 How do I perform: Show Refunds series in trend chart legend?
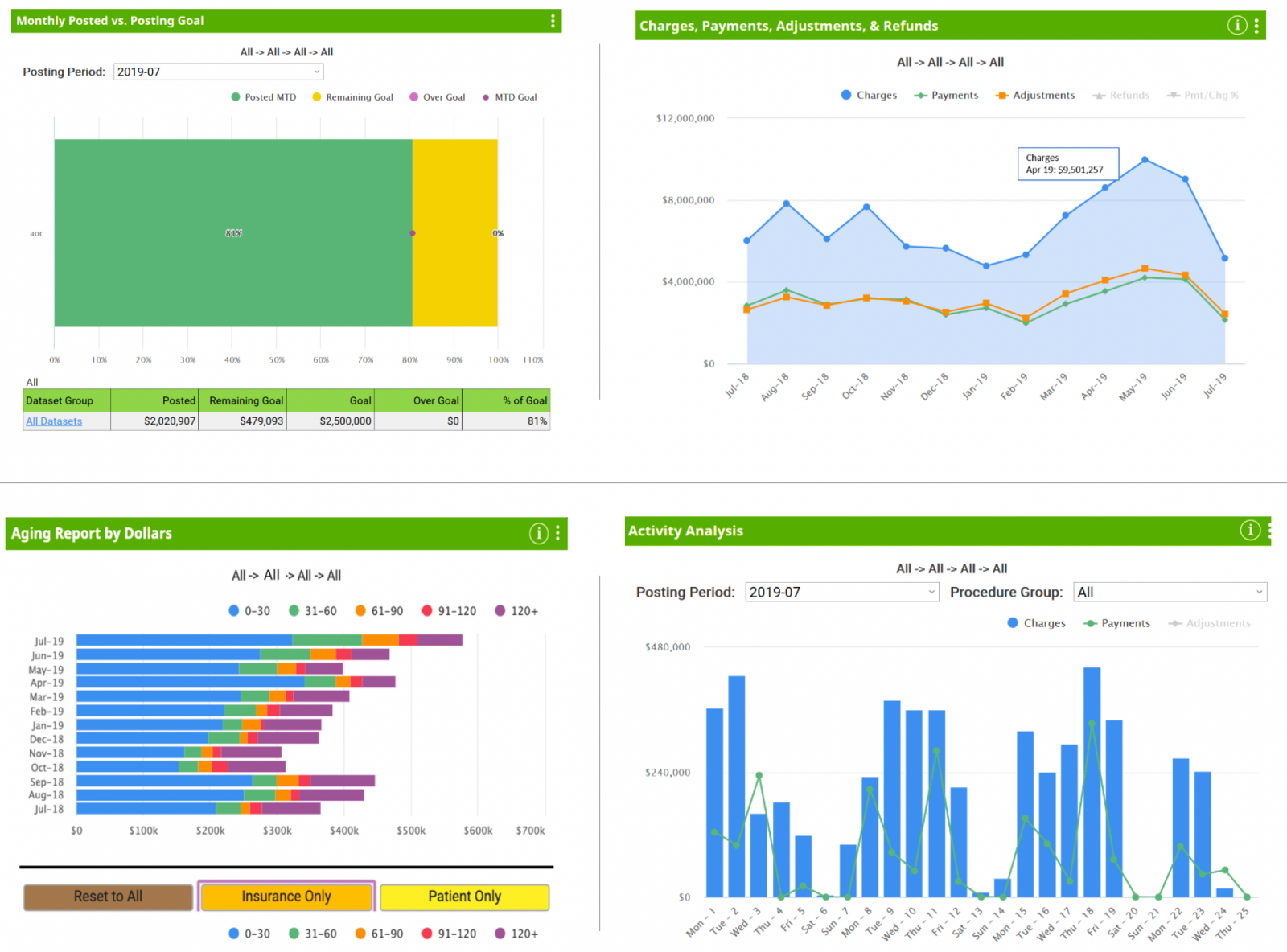[x=1120, y=95]
